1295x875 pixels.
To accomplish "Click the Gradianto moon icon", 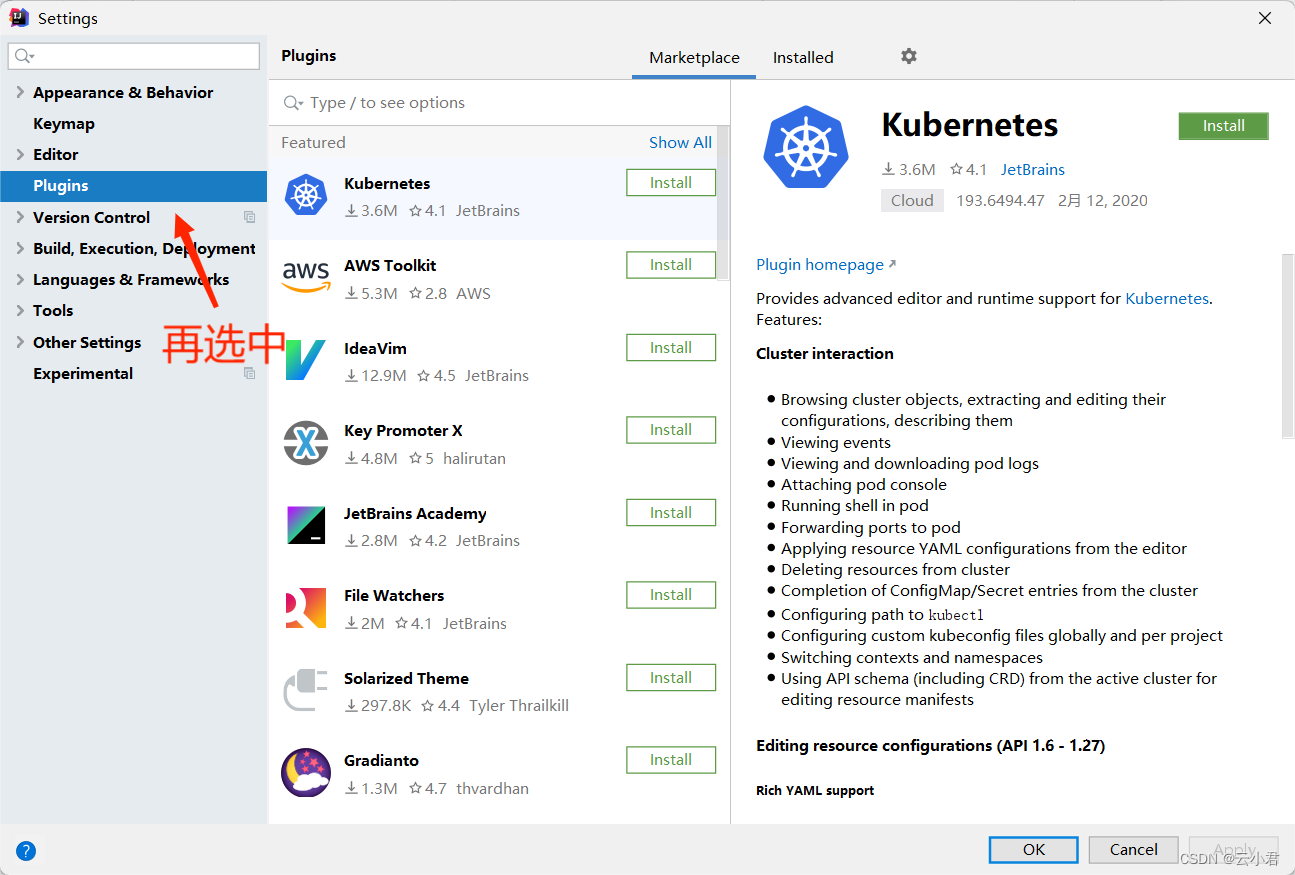I will coord(306,772).
